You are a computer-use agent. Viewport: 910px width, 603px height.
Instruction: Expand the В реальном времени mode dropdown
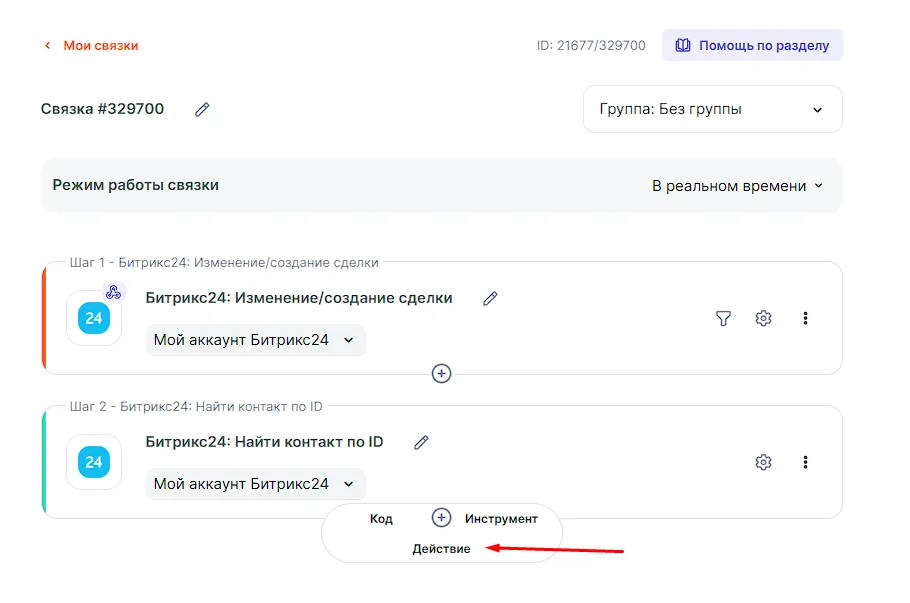pyautogui.click(x=737, y=185)
